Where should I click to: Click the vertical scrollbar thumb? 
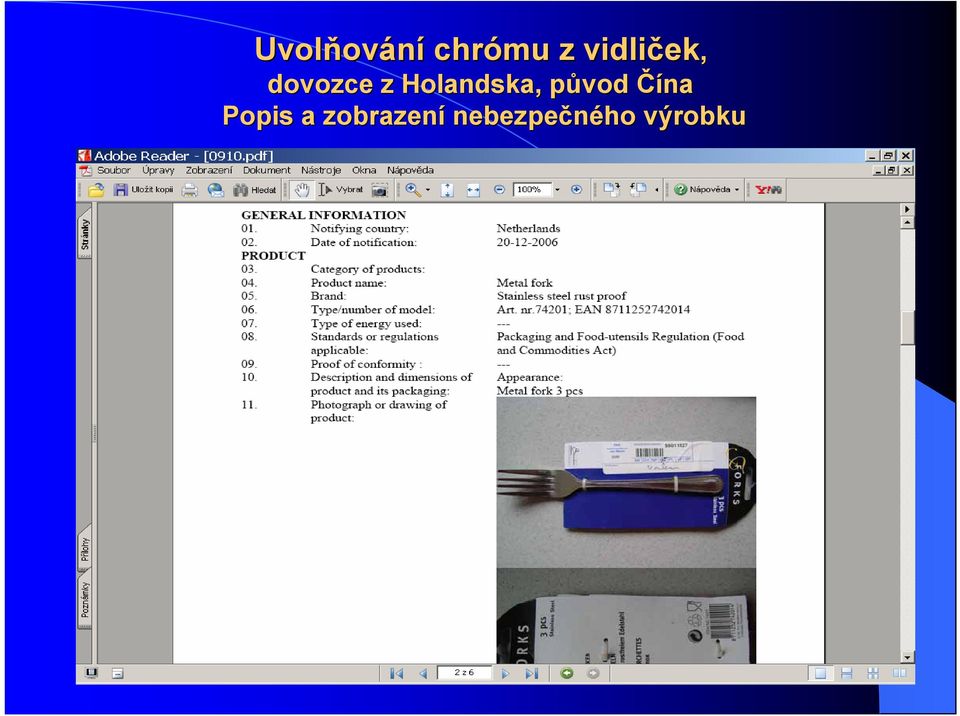click(x=907, y=328)
